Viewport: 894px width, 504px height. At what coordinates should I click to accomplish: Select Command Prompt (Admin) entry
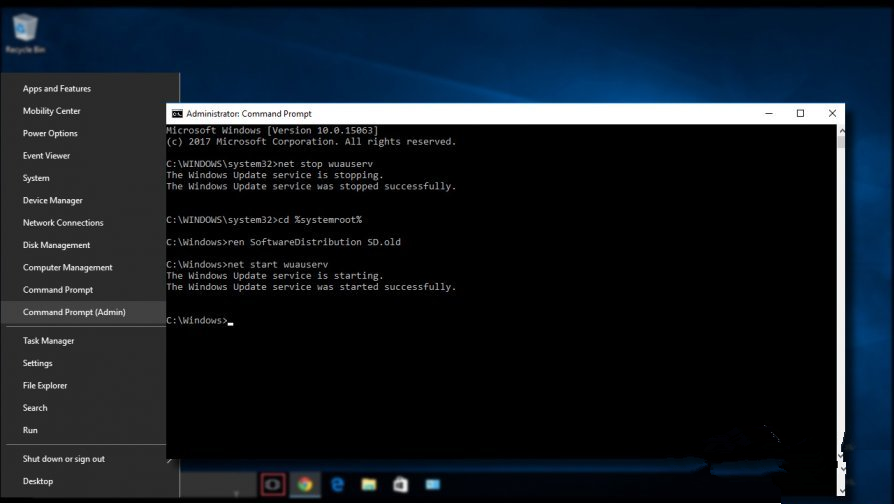(74, 312)
